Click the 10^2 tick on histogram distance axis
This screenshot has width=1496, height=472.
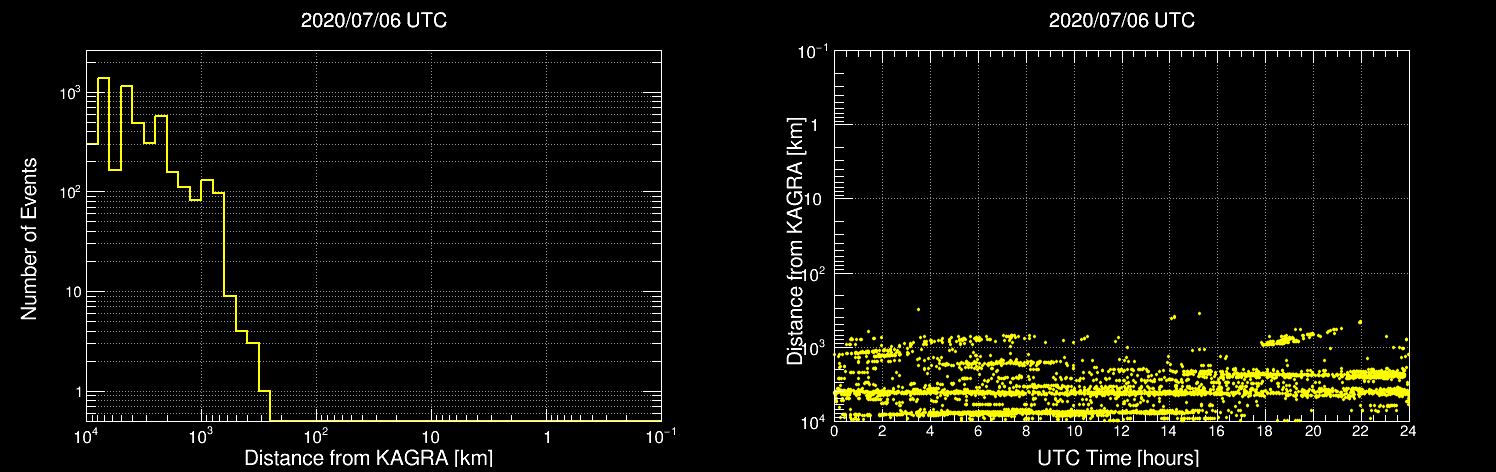316,436
